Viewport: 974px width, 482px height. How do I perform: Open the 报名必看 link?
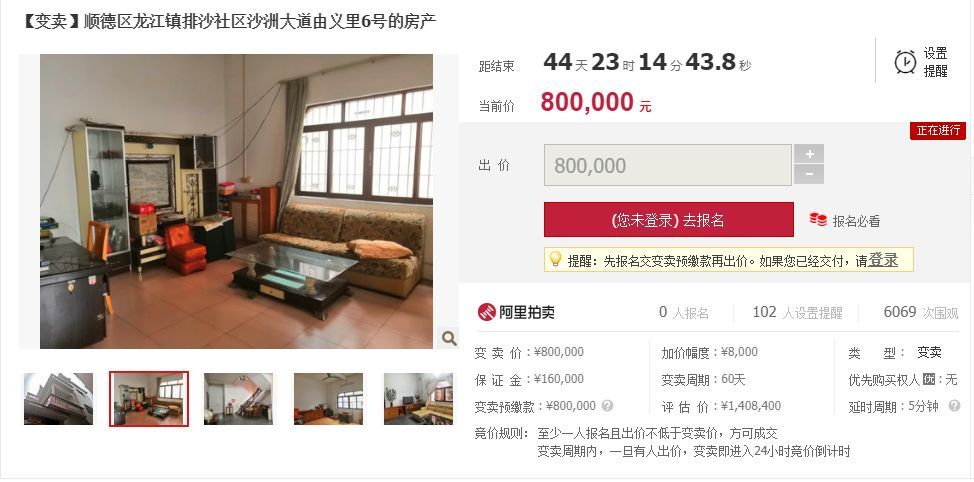coord(856,221)
